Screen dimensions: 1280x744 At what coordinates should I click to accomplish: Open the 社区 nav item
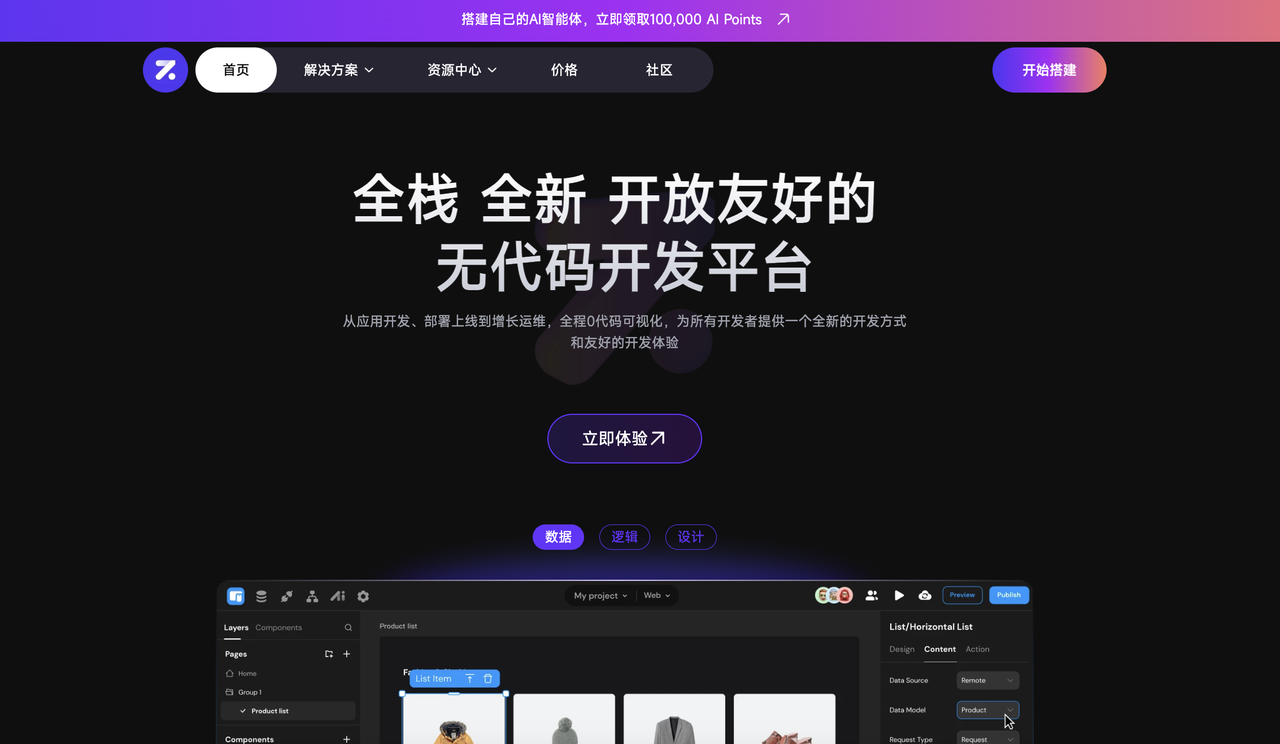point(659,70)
